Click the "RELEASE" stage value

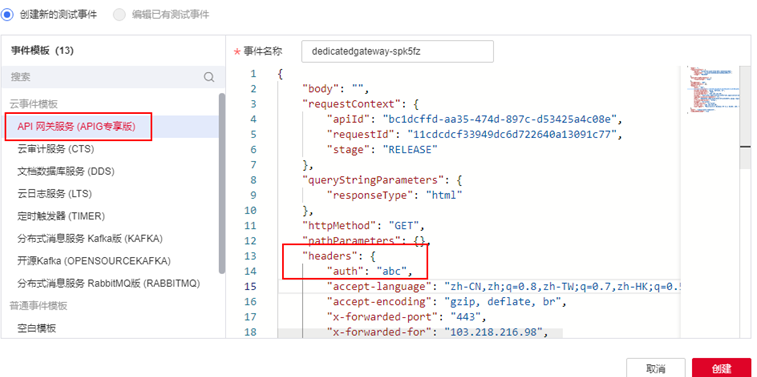pyautogui.click(x=410, y=150)
